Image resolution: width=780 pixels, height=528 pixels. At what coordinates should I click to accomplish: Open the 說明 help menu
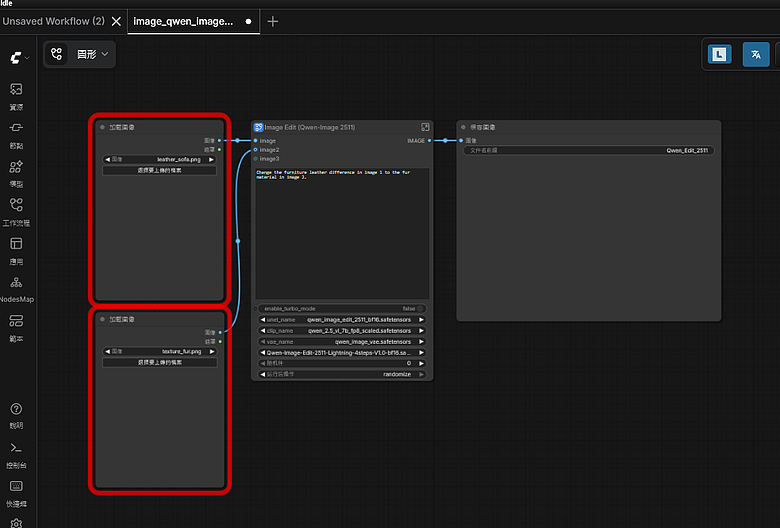16,416
